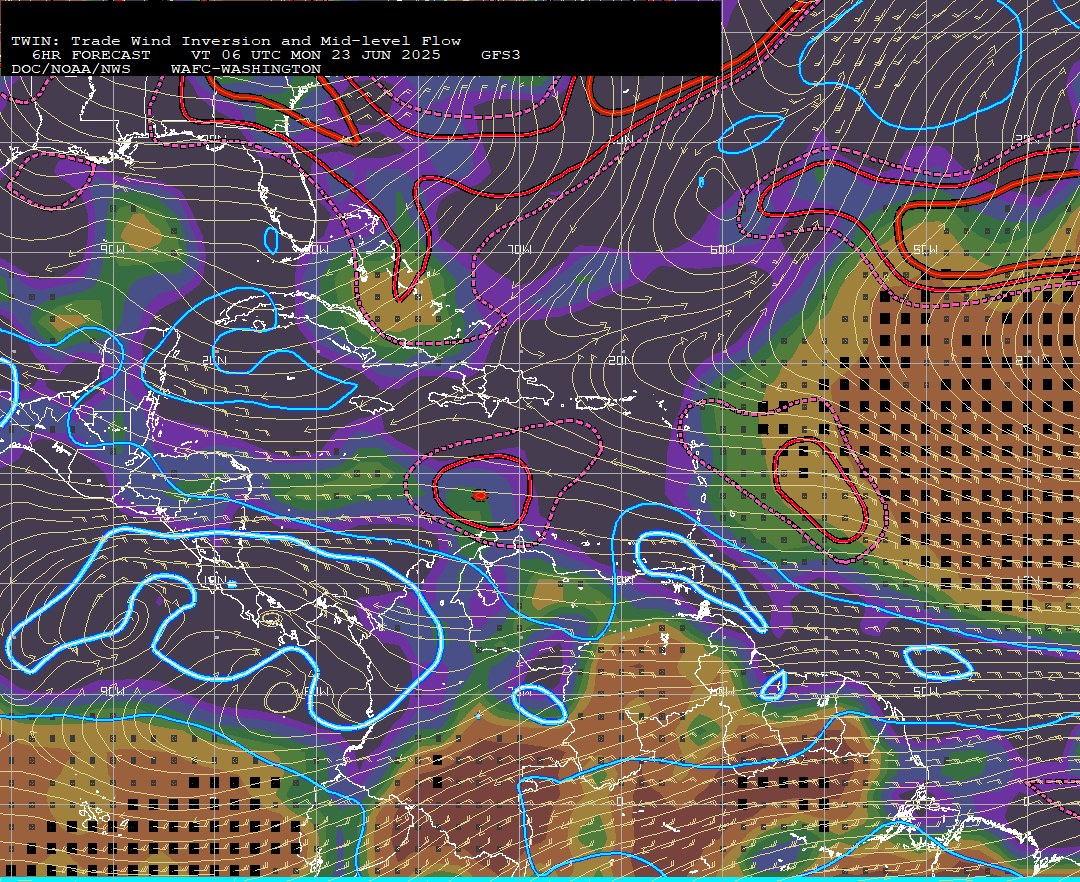Click the 'DOC/NOAA/NWS' source label
1080x882 pixels.
[x=70, y=69]
